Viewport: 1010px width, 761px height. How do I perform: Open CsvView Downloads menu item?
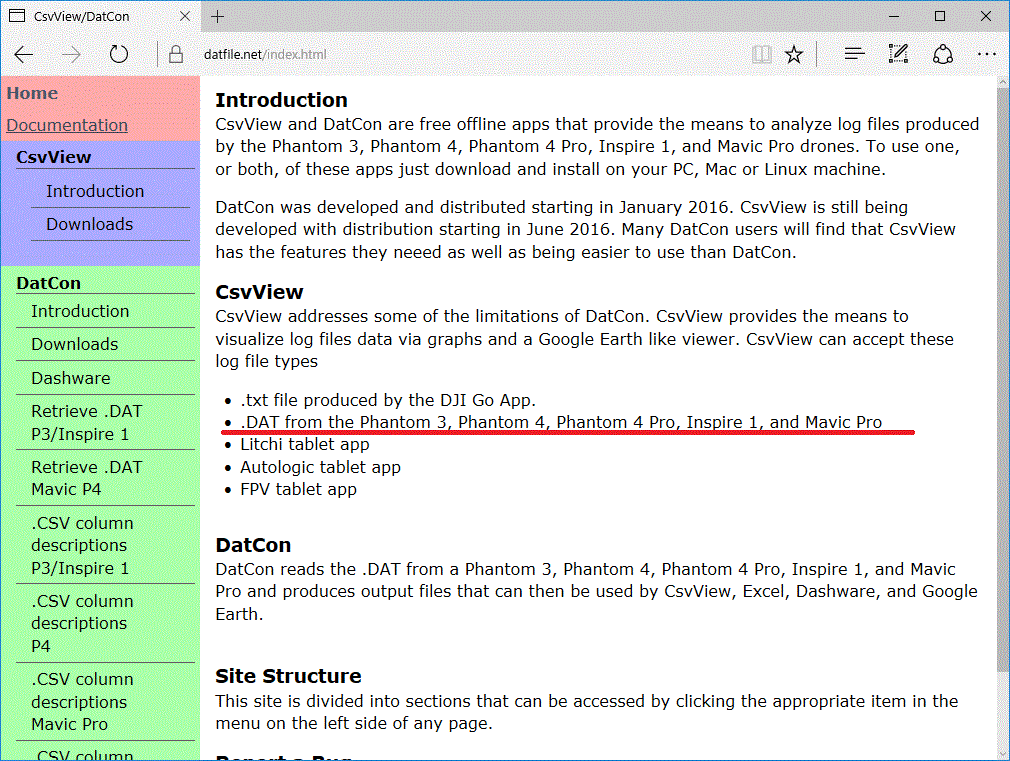click(89, 224)
